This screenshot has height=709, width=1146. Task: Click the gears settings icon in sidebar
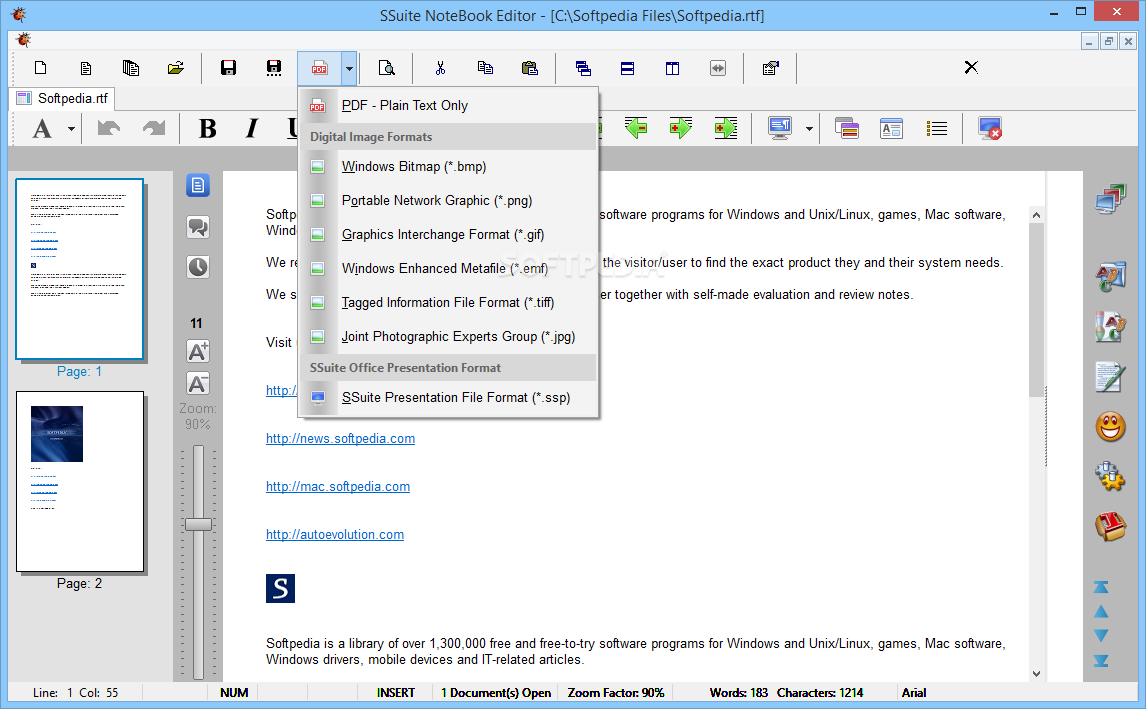pos(1110,477)
